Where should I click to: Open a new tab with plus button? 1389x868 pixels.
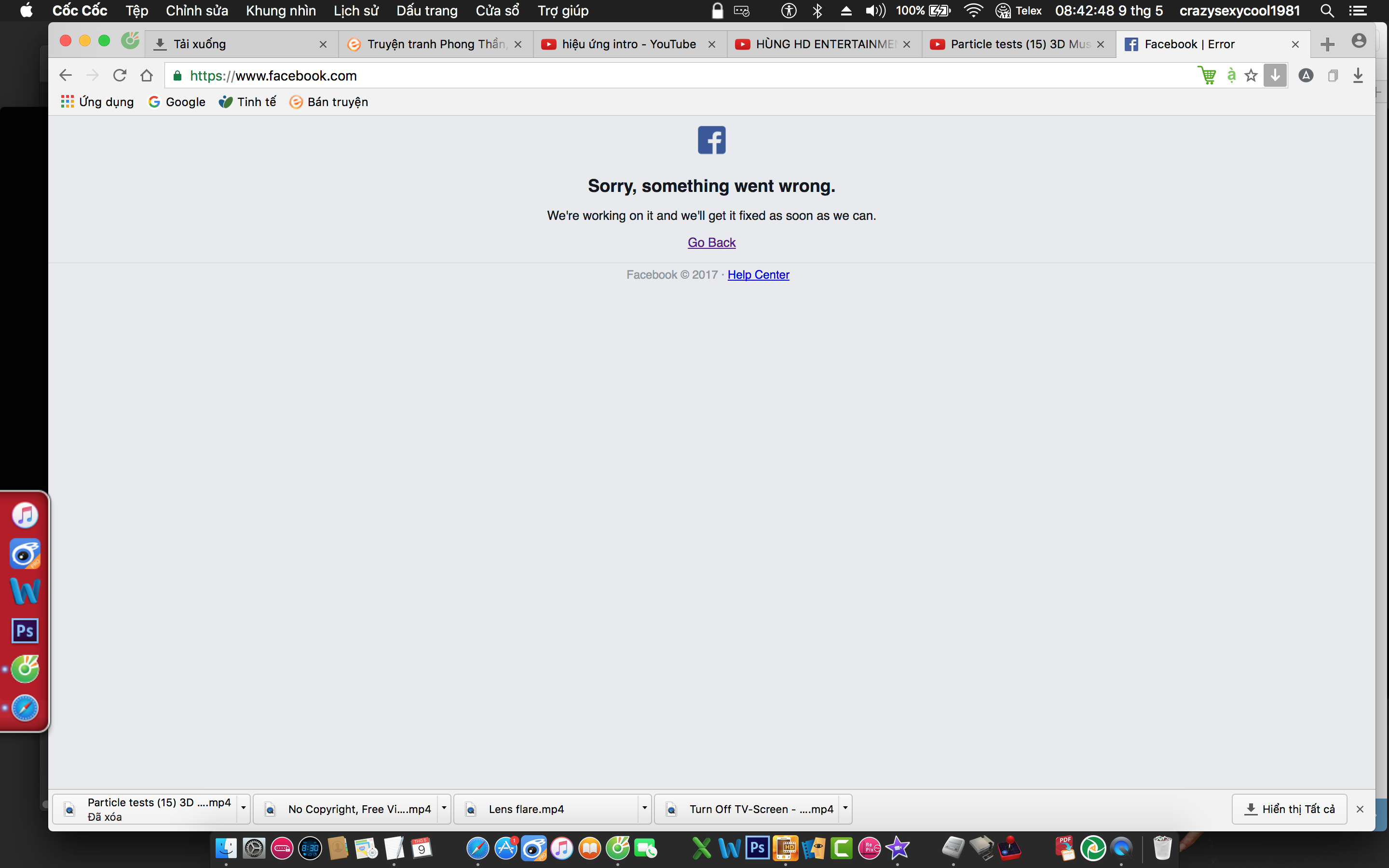[1327, 44]
